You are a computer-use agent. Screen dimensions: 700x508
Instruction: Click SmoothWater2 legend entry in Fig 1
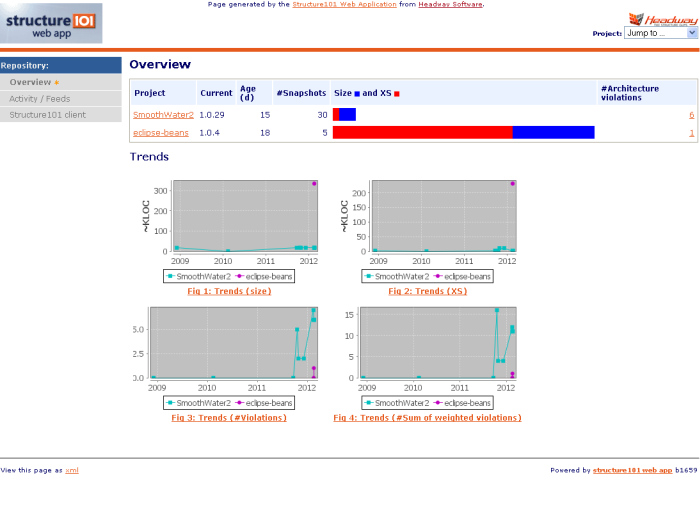(x=199, y=276)
